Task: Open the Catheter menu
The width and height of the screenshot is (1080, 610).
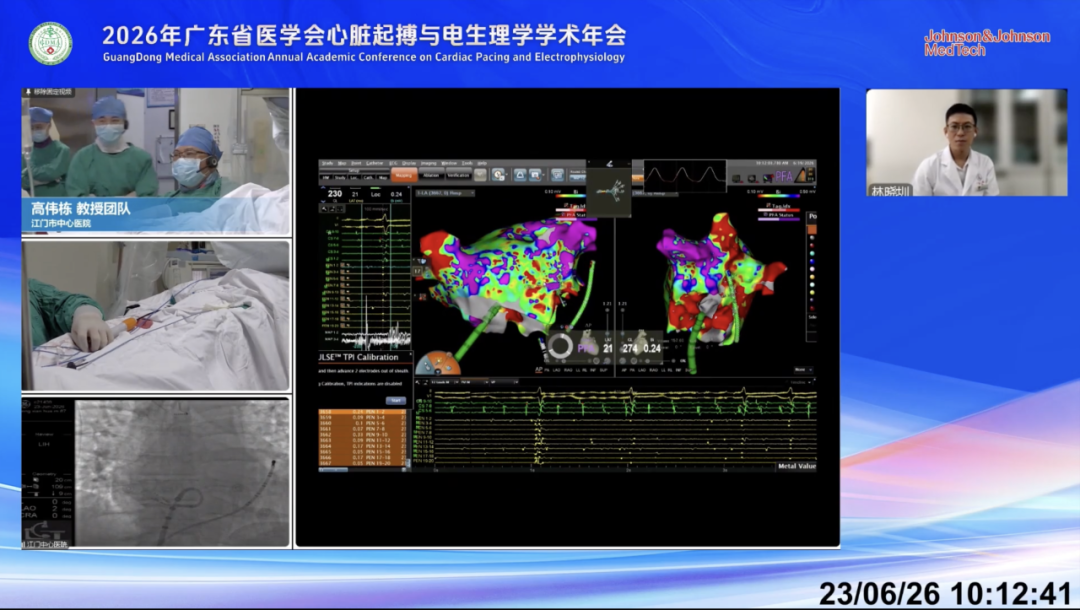Action: point(375,163)
